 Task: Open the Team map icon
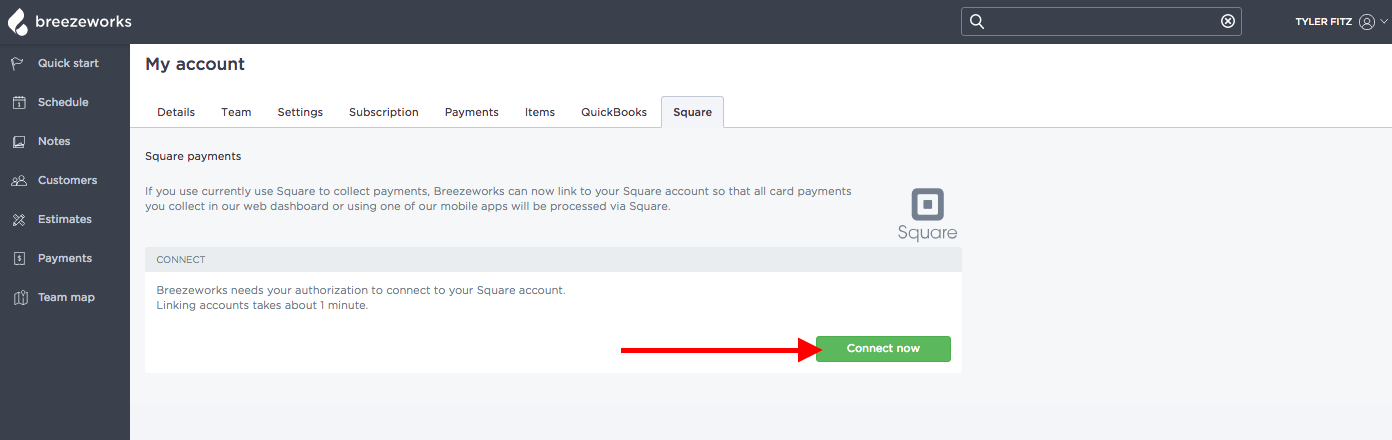[18, 297]
